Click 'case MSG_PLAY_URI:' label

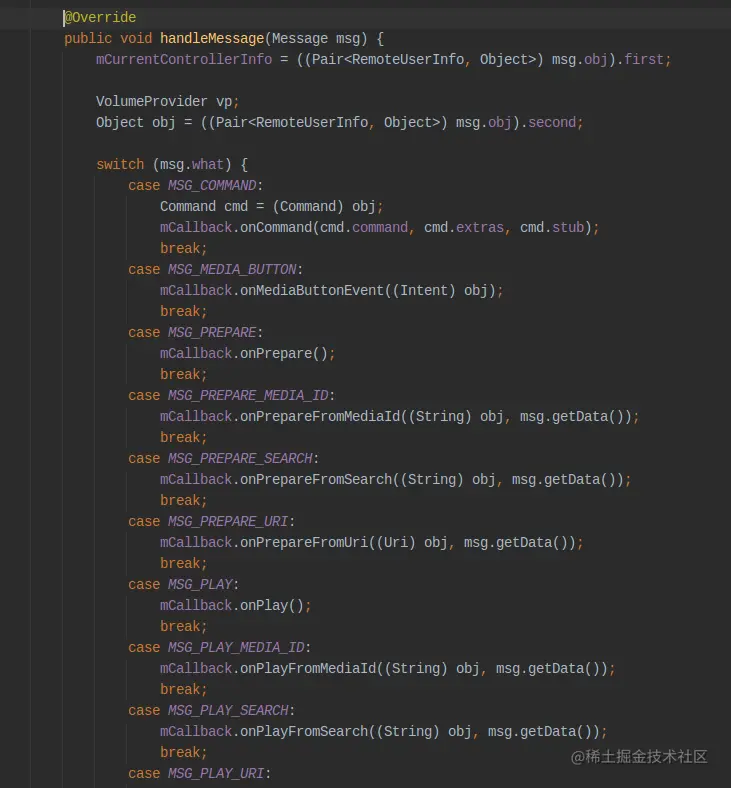(x=199, y=773)
